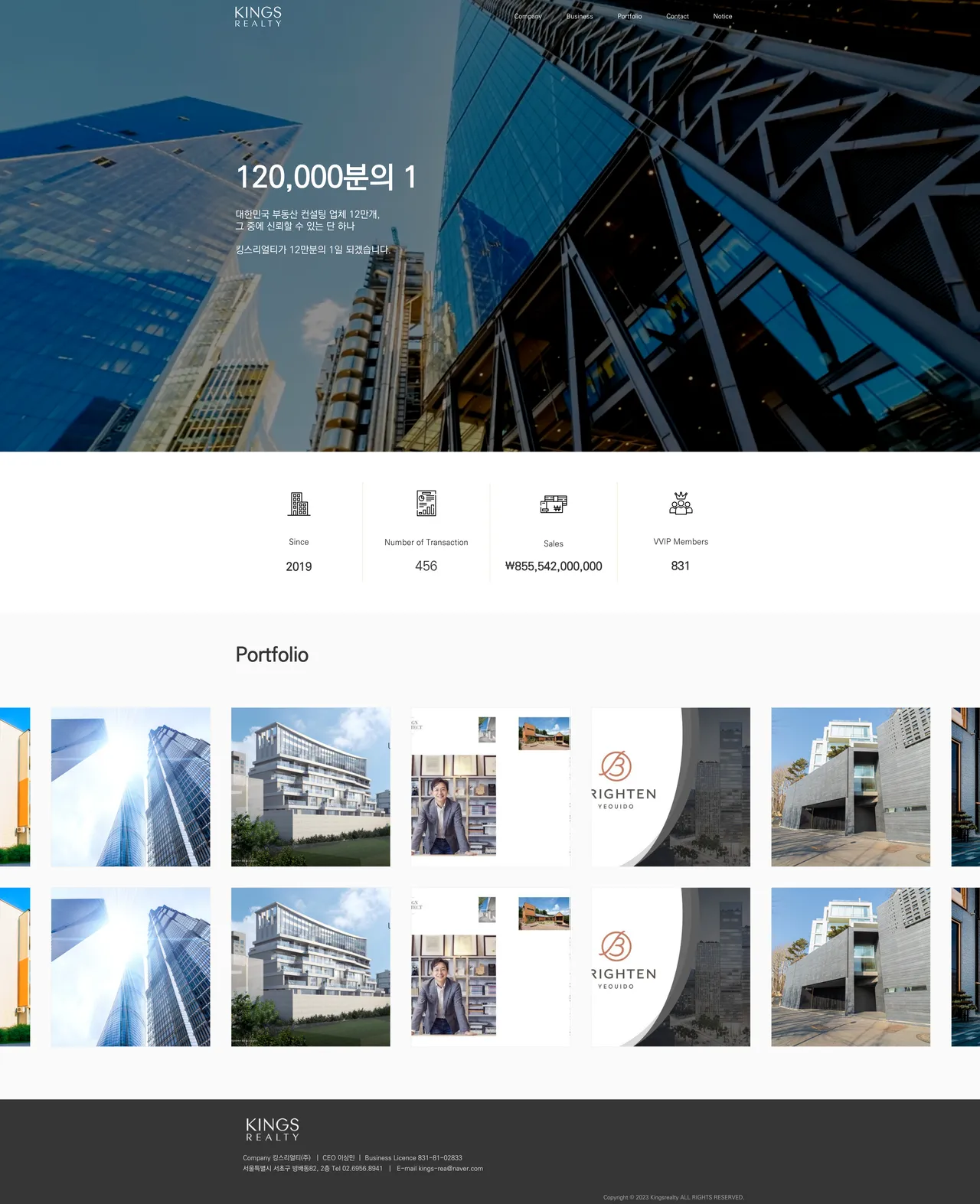Click the crowned people icon above VVIP Members

pos(681,503)
